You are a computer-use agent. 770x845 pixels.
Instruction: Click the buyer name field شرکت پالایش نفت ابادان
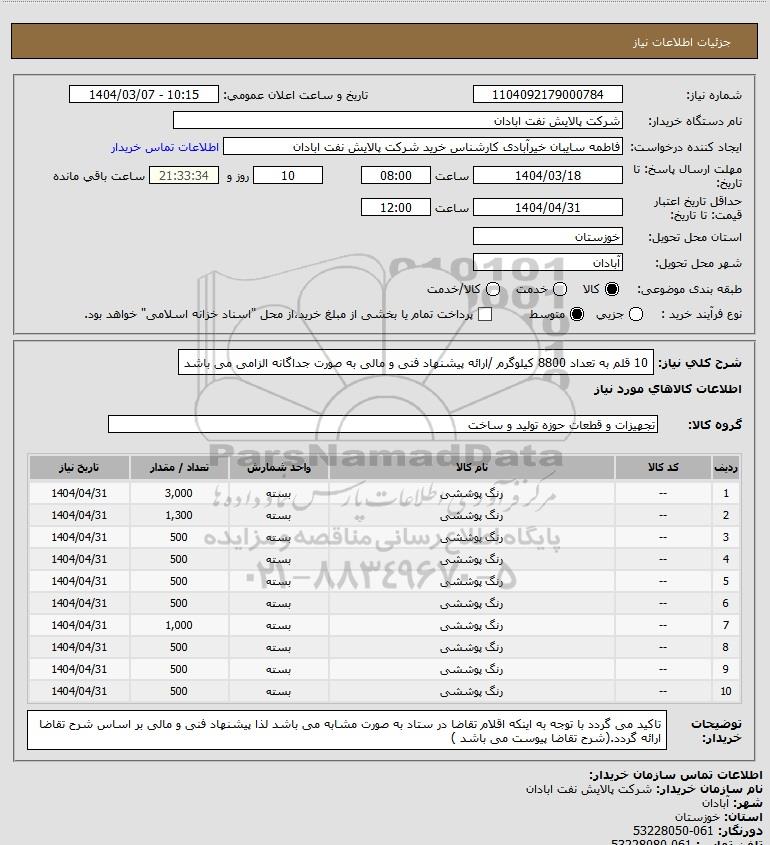[398, 120]
